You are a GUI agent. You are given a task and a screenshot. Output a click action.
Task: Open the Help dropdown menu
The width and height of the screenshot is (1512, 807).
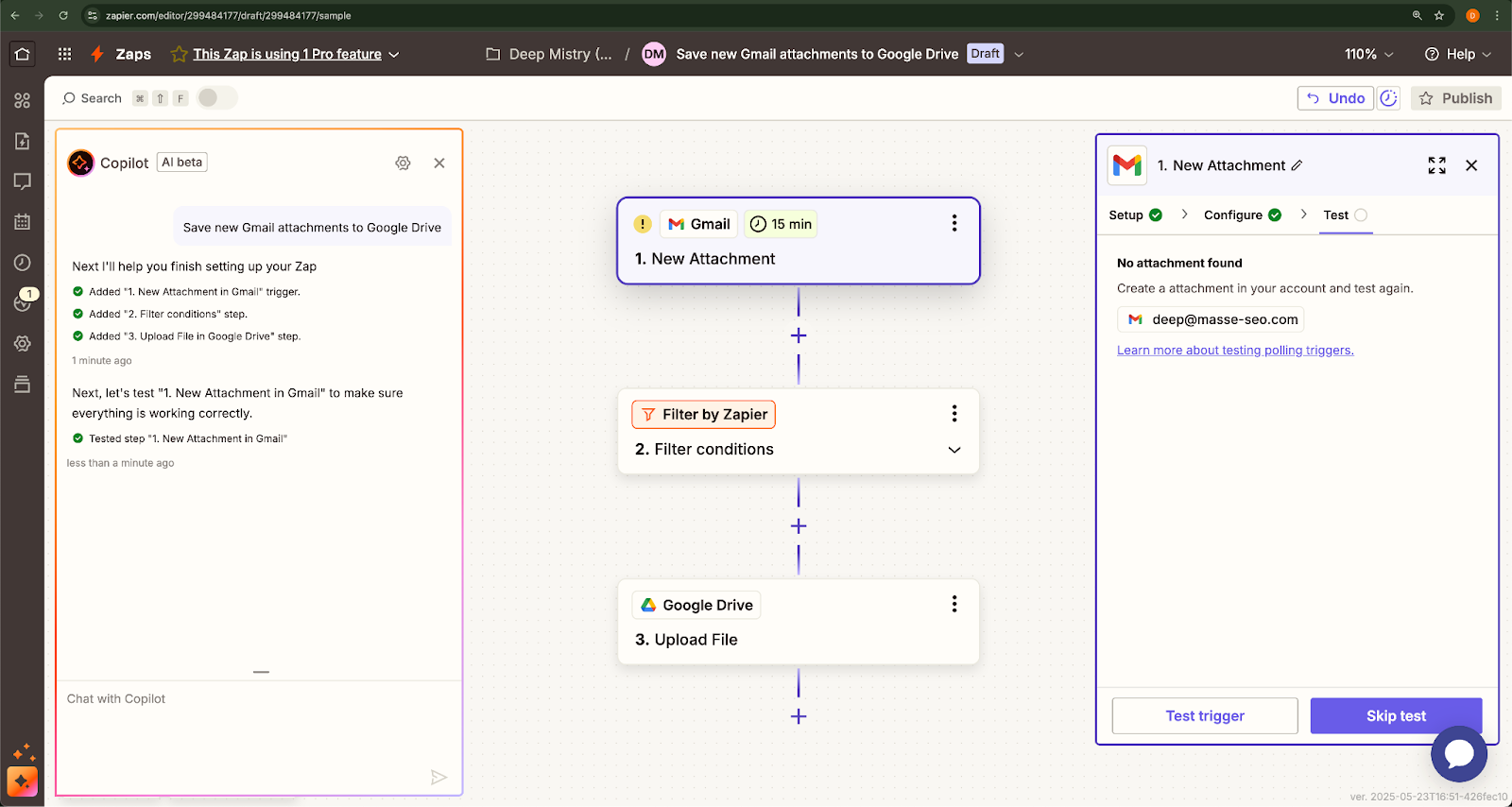(x=1457, y=54)
